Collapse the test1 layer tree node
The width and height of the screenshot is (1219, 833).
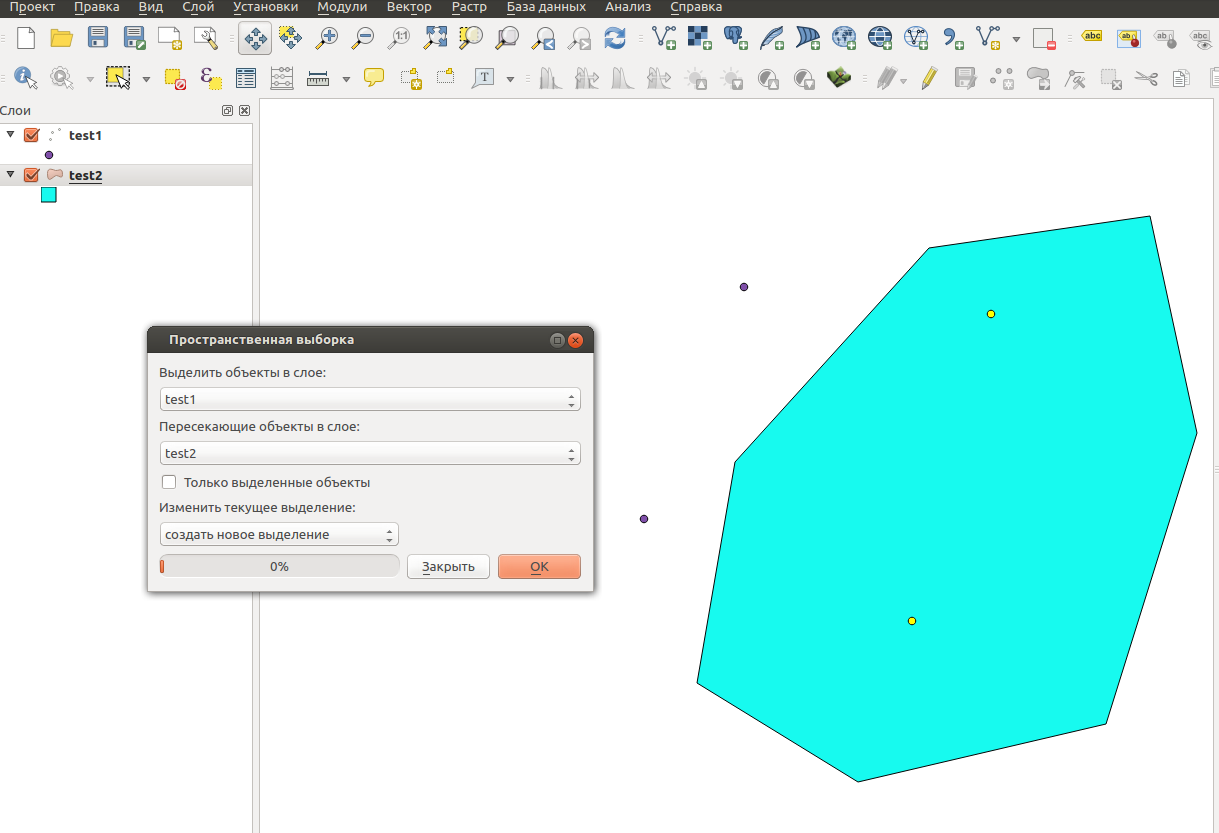point(10,134)
